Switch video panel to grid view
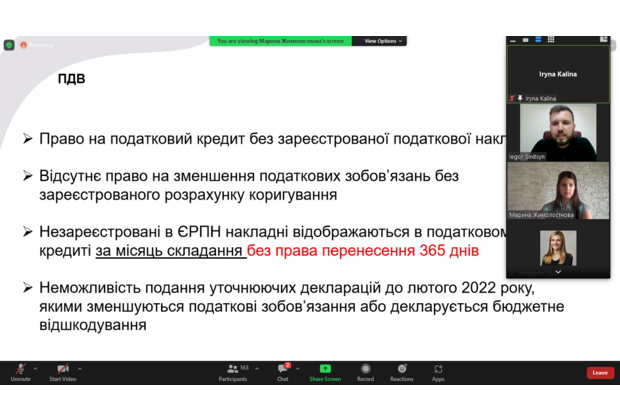620x420 pixels. [x=551, y=40]
